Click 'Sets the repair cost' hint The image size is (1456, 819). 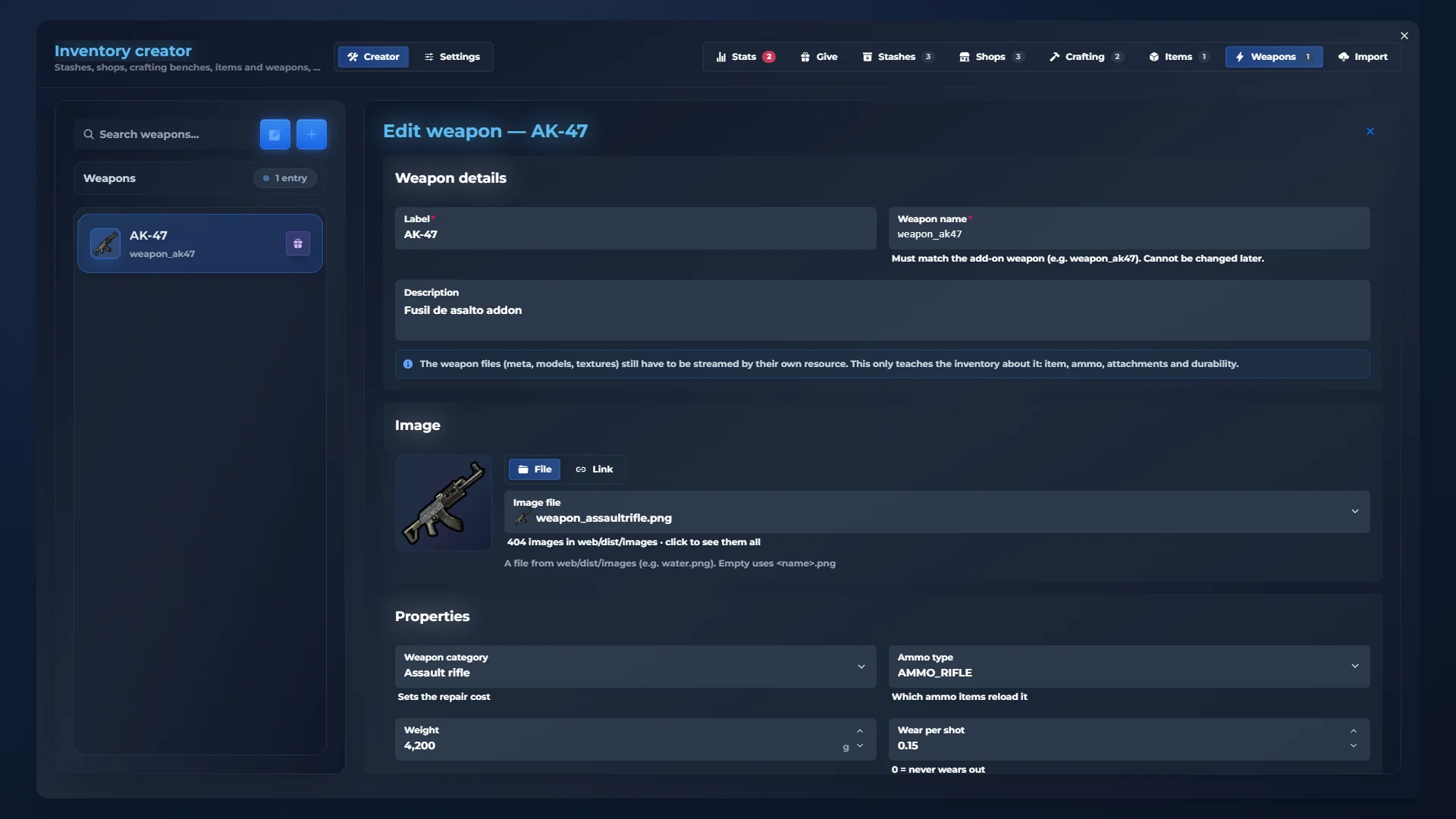click(444, 697)
